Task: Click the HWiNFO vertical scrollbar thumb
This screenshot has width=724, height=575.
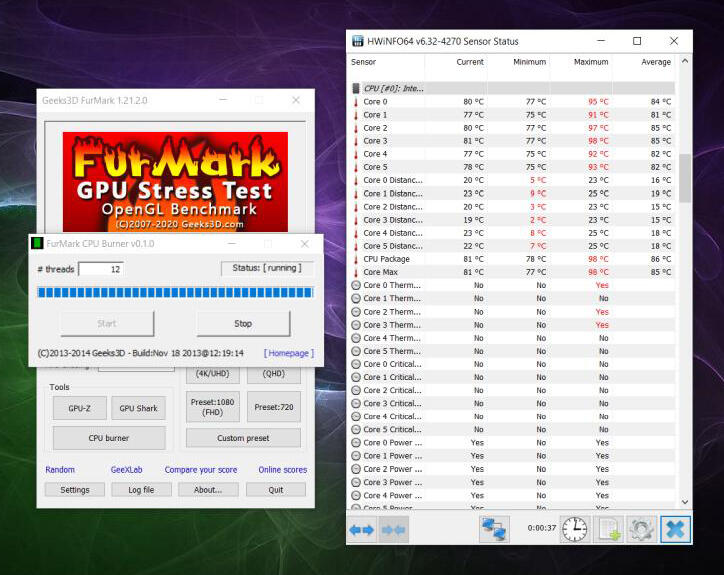Action: coord(685,178)
